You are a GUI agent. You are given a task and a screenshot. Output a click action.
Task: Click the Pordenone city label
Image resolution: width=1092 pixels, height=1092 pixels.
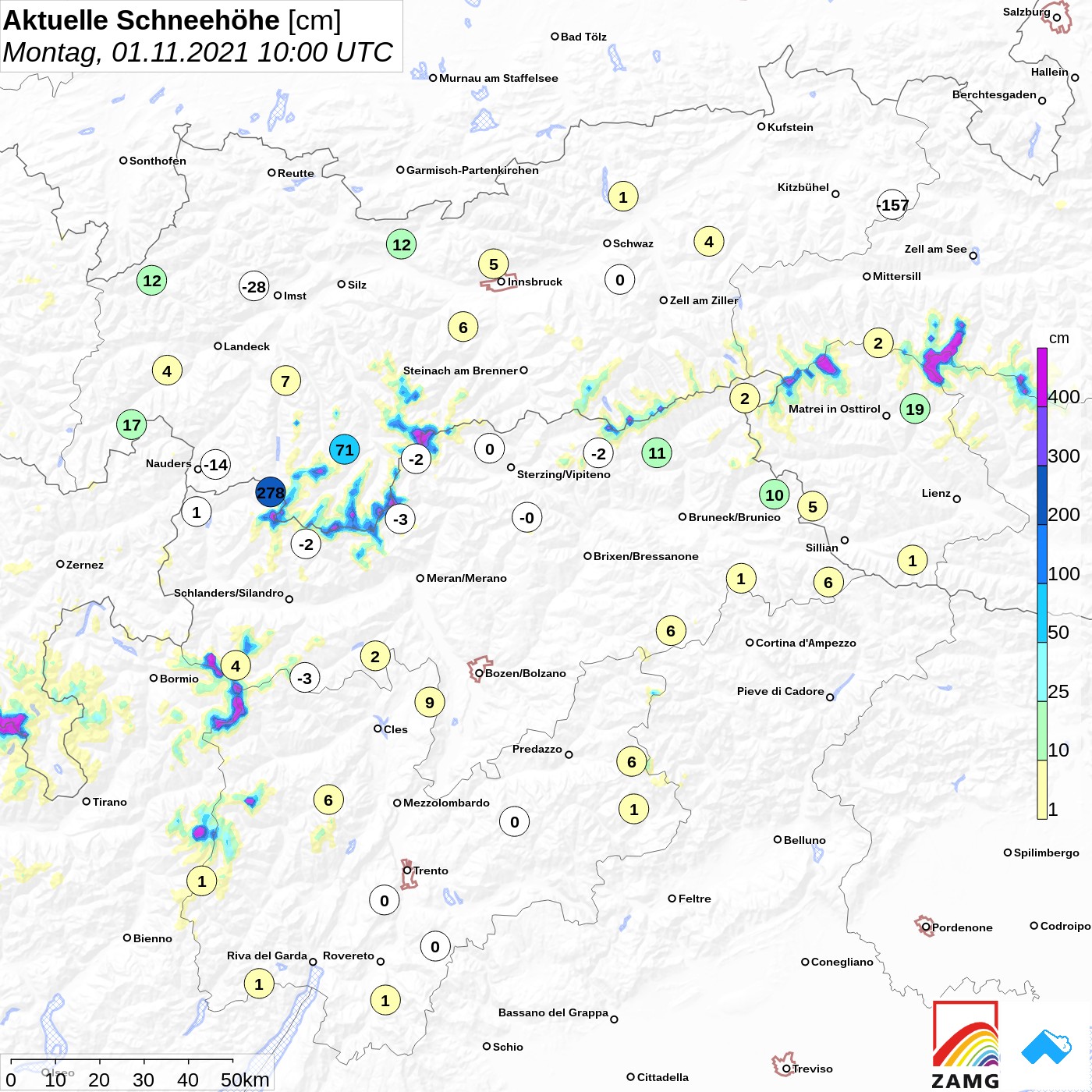963,927
